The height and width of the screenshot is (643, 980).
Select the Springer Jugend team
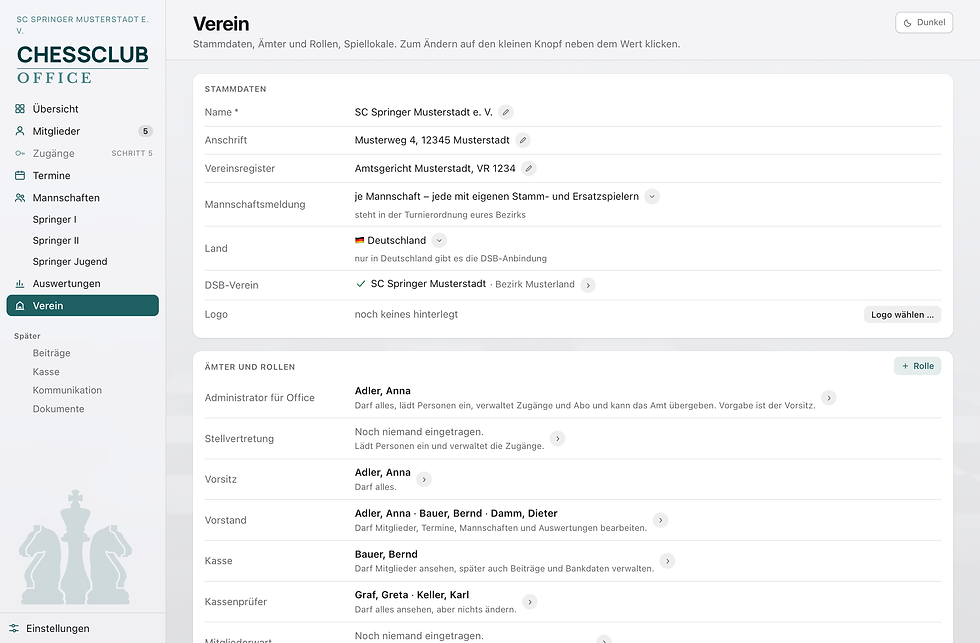point(70,262)
